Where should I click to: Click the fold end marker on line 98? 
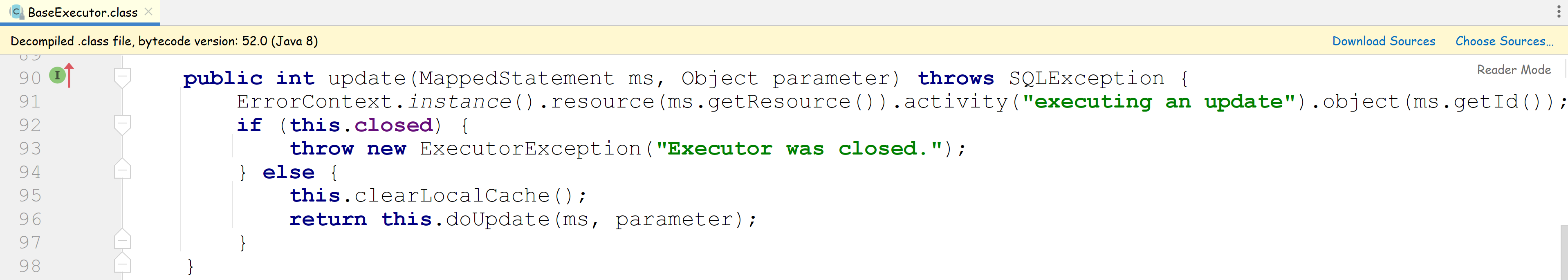coord(122,264)
